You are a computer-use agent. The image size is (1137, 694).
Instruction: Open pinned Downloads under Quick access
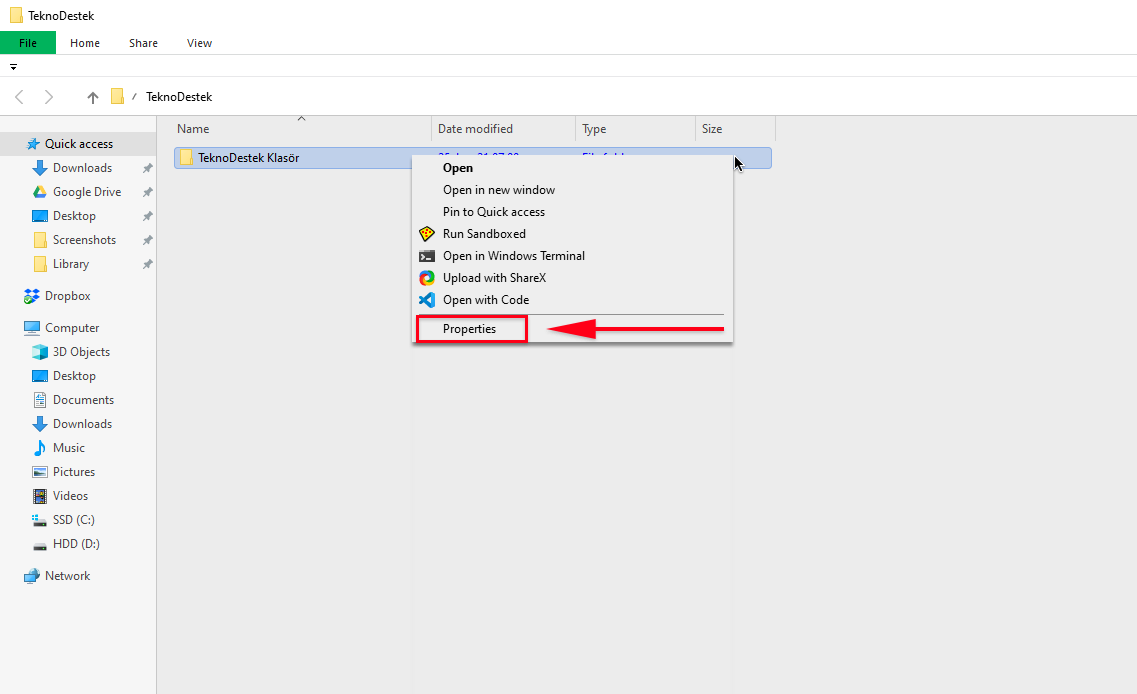(82, 168)
